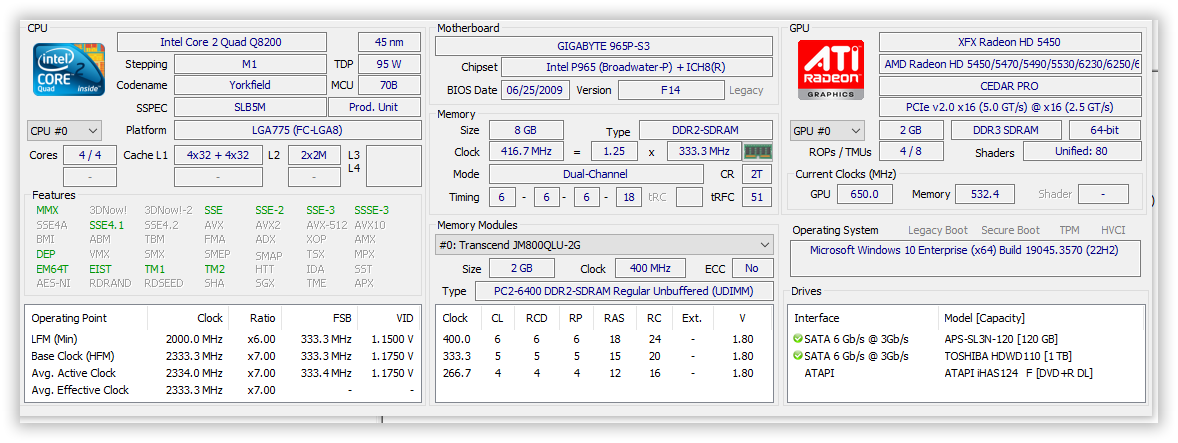Image resolution: width=1178 pixels, height=443 pixels.
Task: Click the XFX Radeon HD 5450 field
Action: click(x=1010, y=42)
